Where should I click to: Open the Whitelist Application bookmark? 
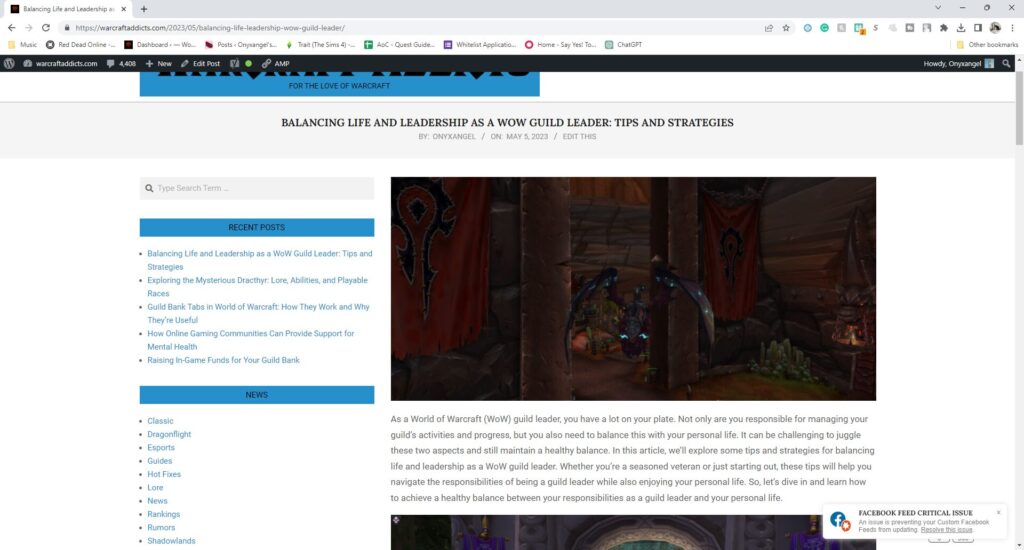480,44
